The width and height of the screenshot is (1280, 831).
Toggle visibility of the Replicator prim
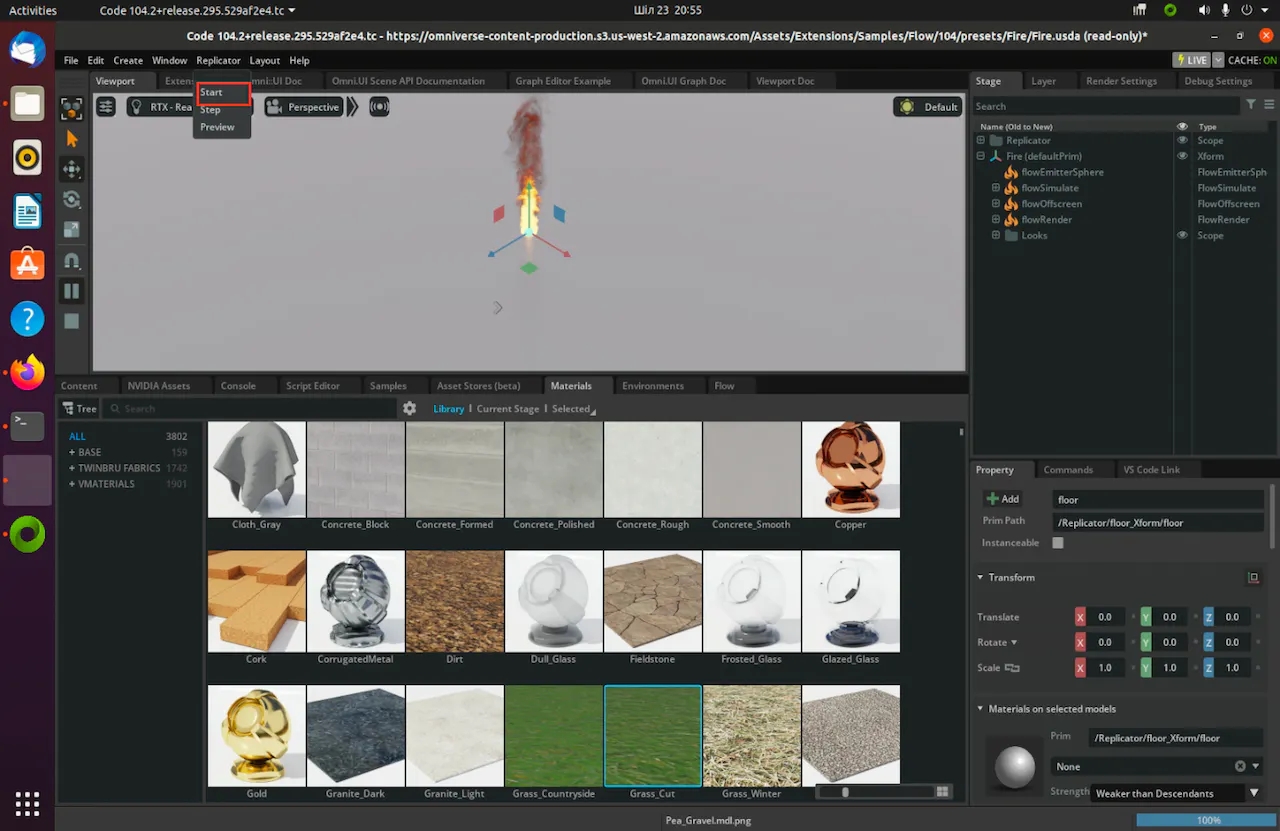1182,141
